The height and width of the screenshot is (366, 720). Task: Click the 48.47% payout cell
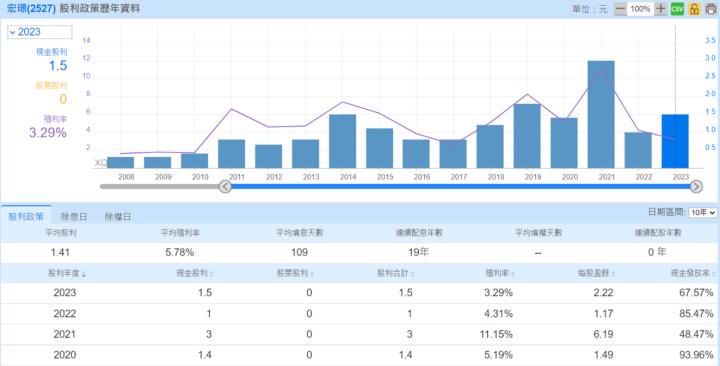tap(696, 334)
